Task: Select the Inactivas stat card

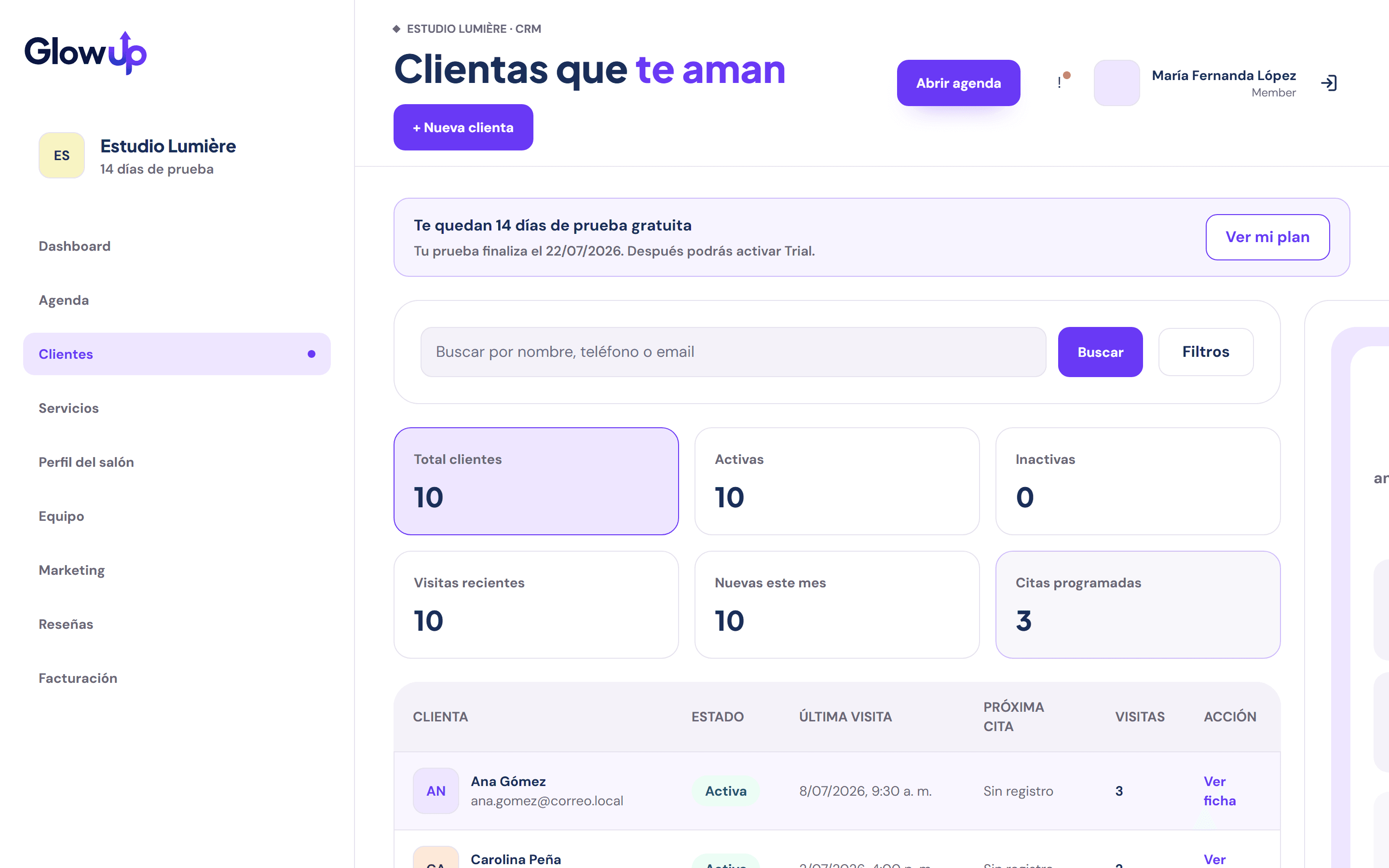Action: (x=1138, y=481)
